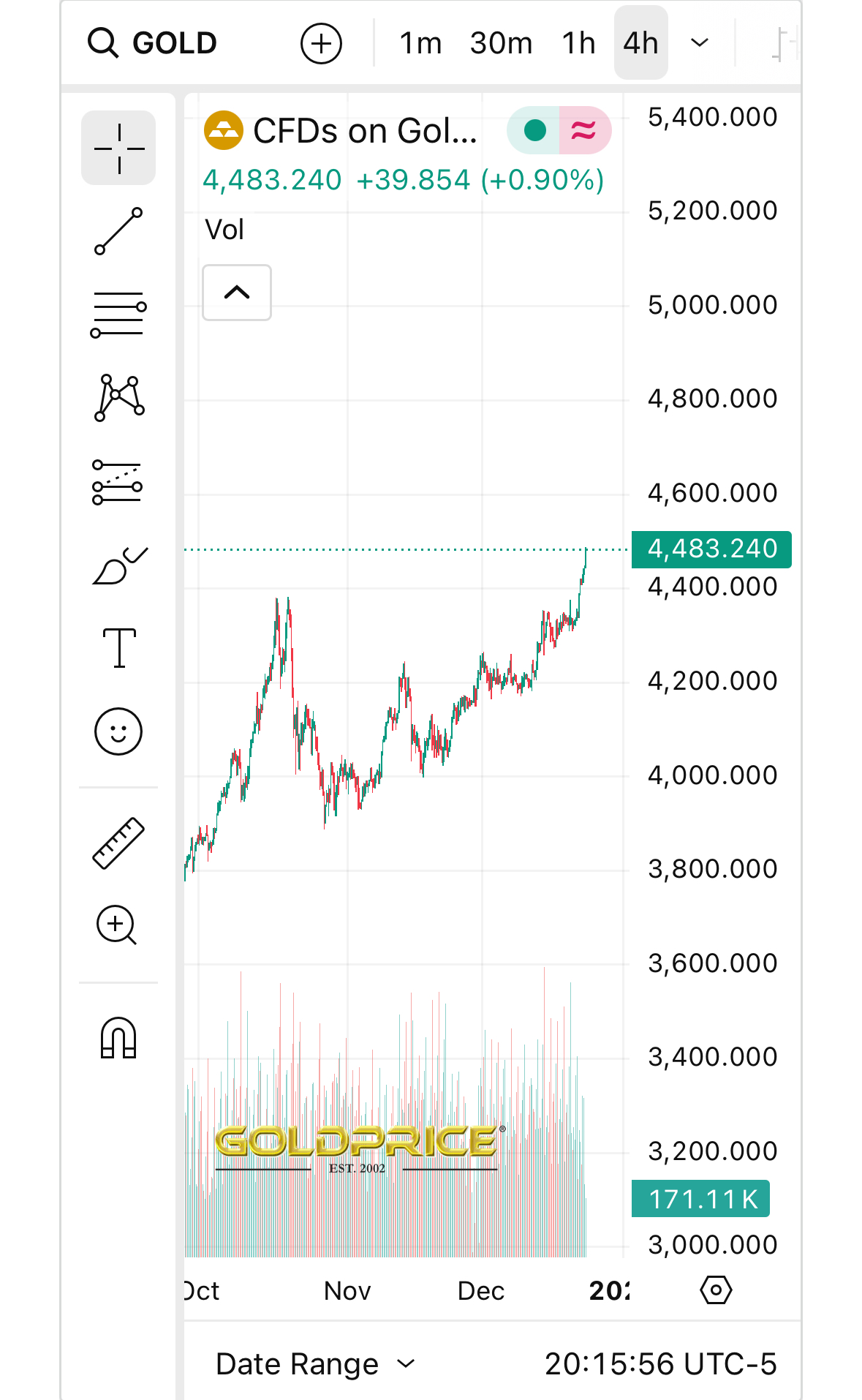862x1400 pixels.
Task: Select the trend line tool
Action: point(118,231)
